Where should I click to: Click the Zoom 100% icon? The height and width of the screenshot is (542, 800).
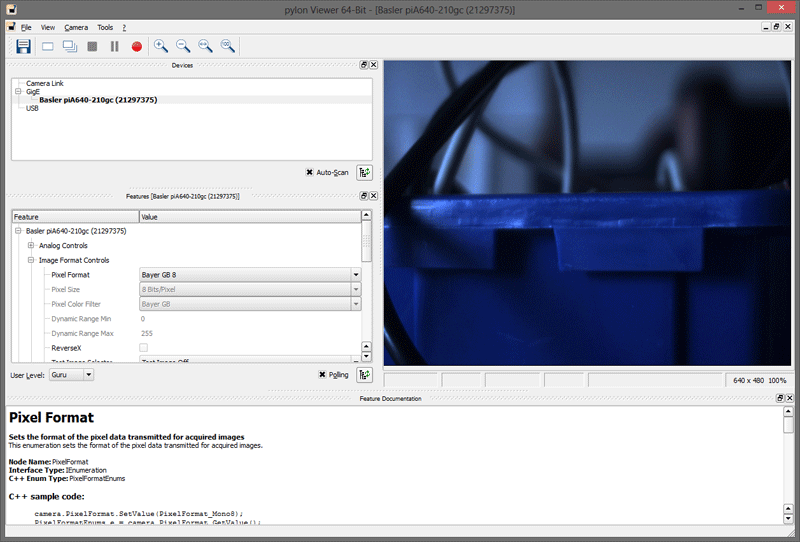pyautogui.click(x=228, y=46)
